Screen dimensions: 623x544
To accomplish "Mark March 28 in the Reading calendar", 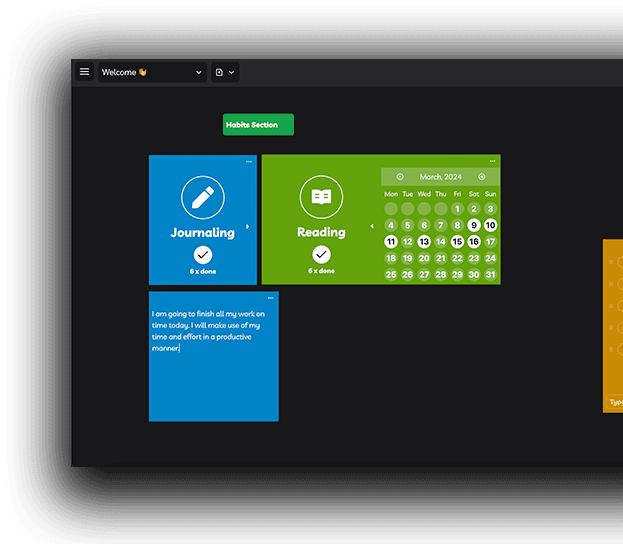I will pyautogui.click(x=441, y=275).
